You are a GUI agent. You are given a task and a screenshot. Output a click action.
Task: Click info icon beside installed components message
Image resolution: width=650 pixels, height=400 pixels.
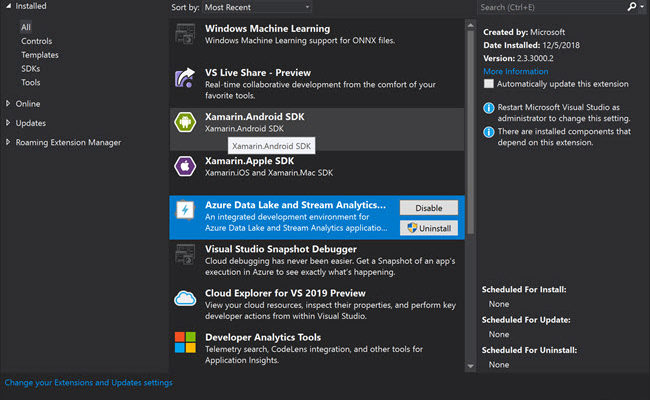click(x=489, y=132)
